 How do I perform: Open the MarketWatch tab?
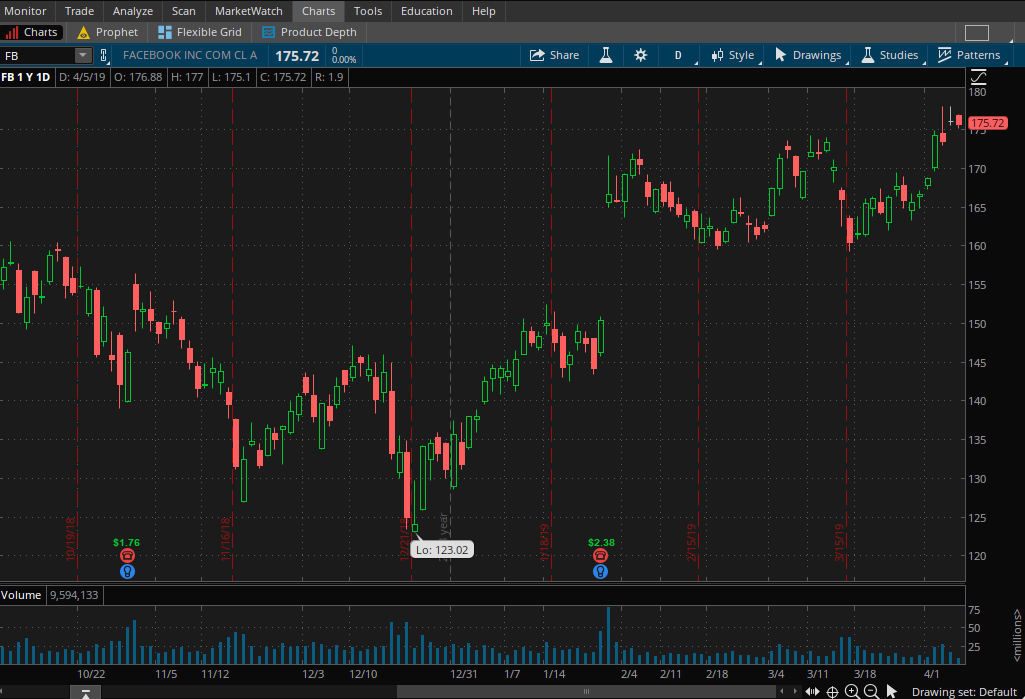point(248,11)
